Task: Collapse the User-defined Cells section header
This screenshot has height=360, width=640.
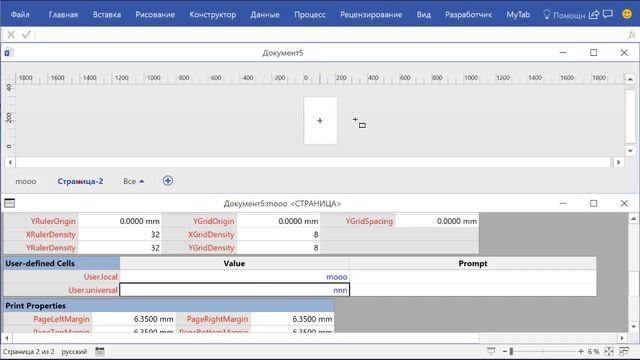Action: tap(62, 263)
